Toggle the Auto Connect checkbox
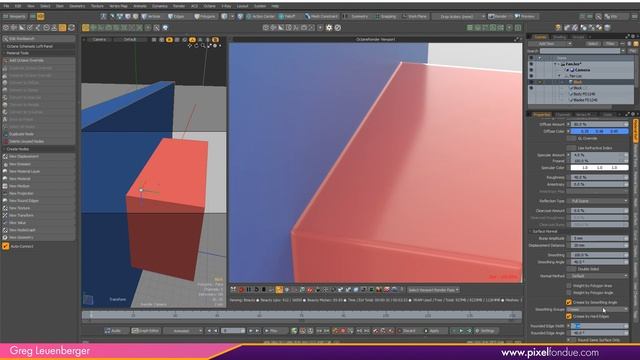Viewport: 640px width, 360px height. click(6, 247)
